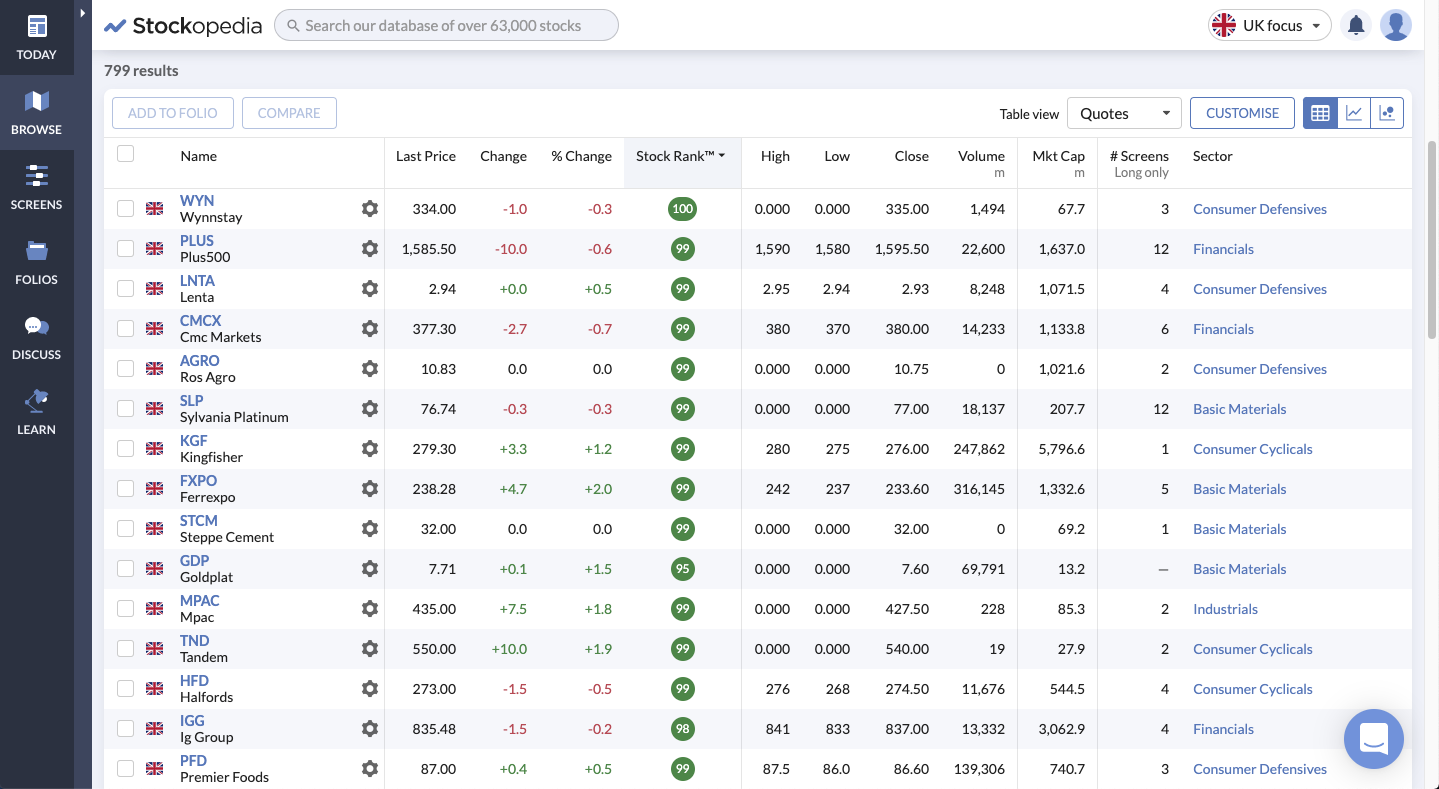
Task: Tick the checkbox for Kingfisher
Action: point(125,448)
